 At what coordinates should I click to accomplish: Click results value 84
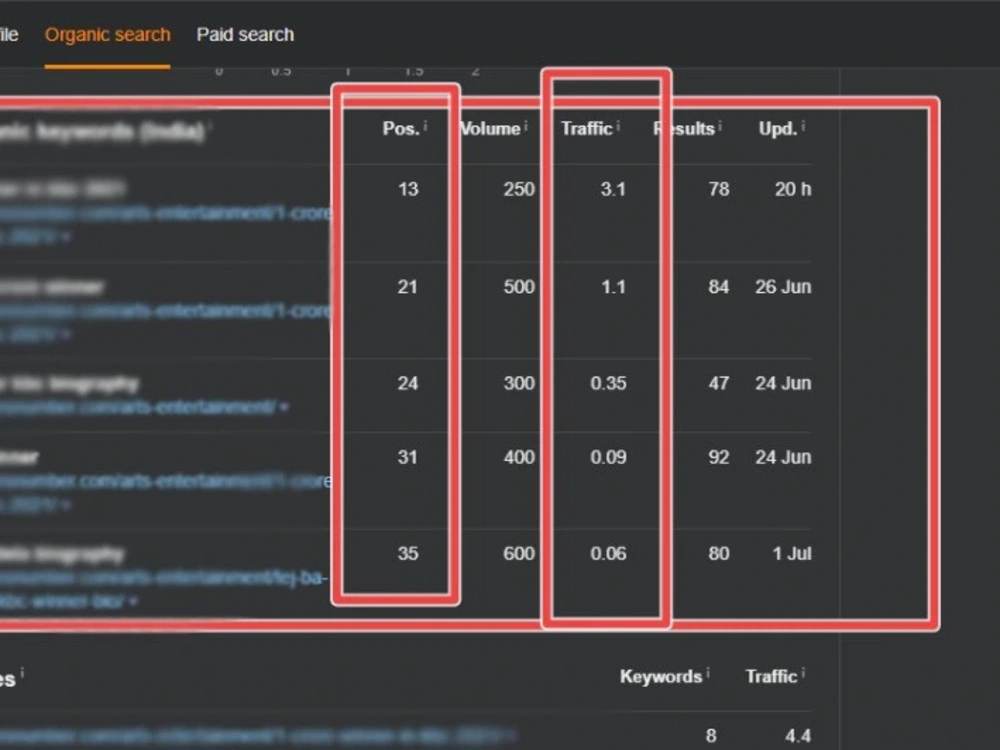point(719,287)
